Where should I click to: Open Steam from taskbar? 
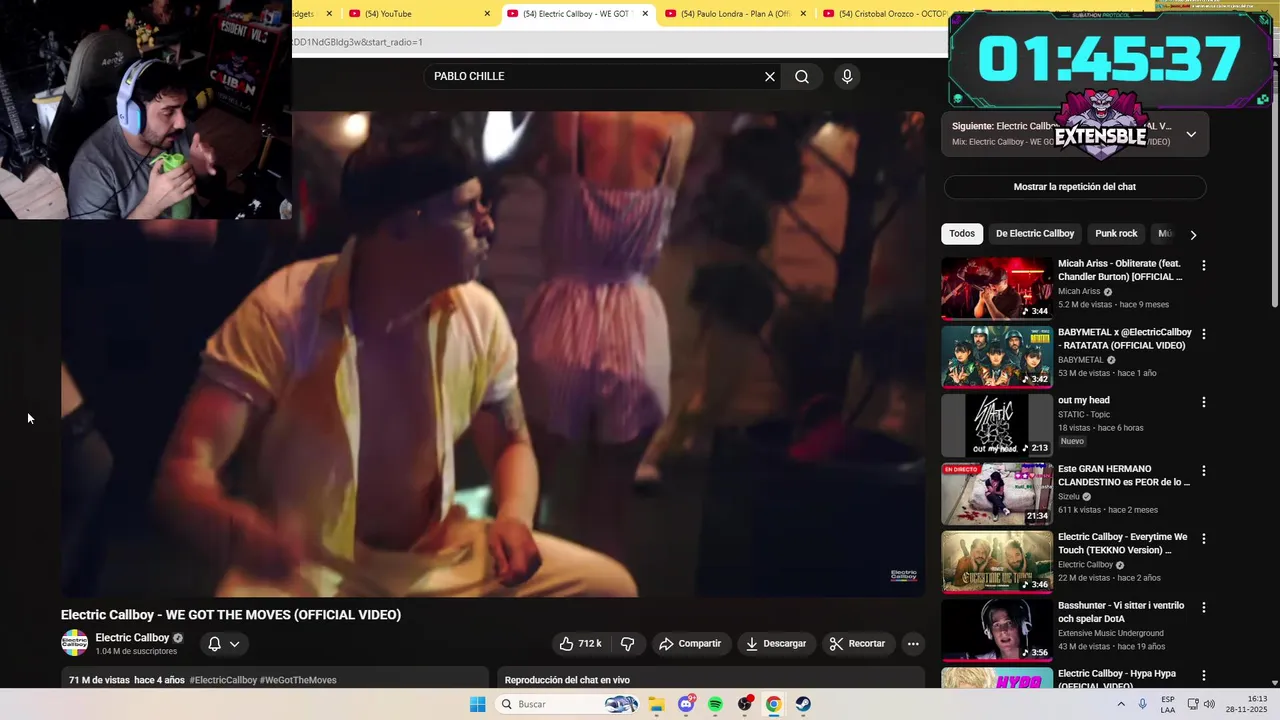[x=804, y=704]
